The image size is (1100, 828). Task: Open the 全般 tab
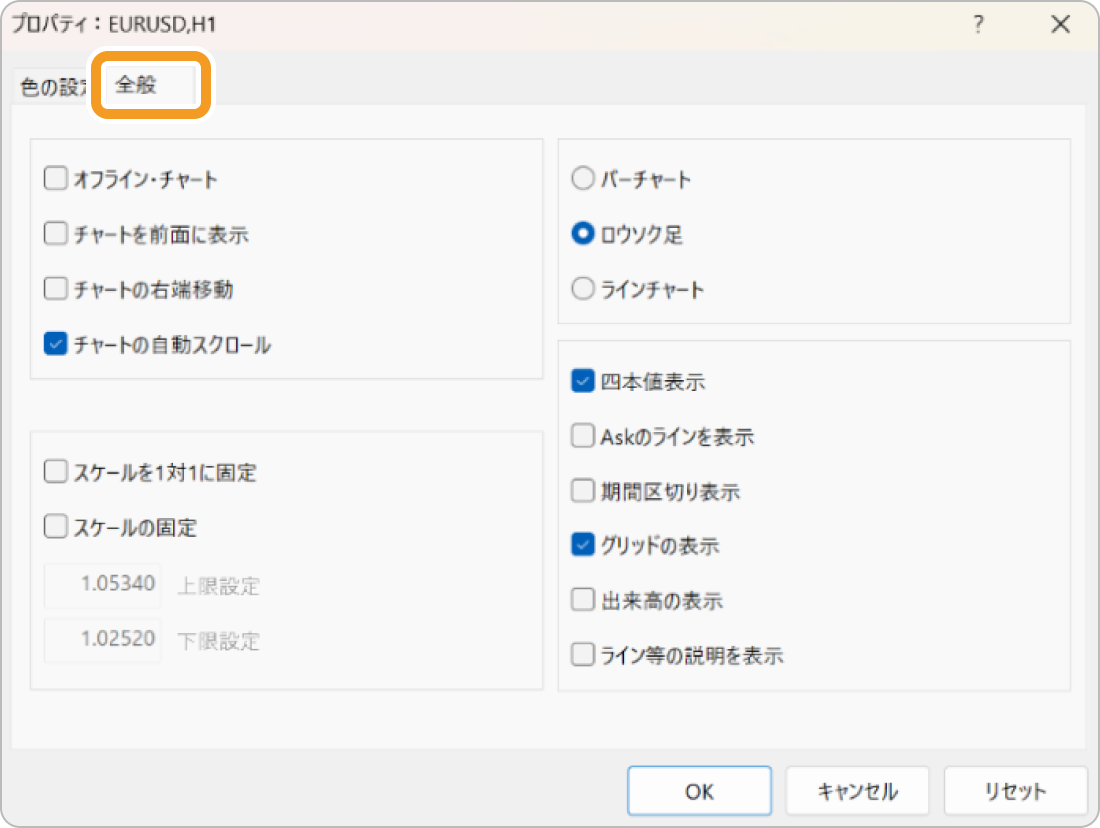click(150, 85)
